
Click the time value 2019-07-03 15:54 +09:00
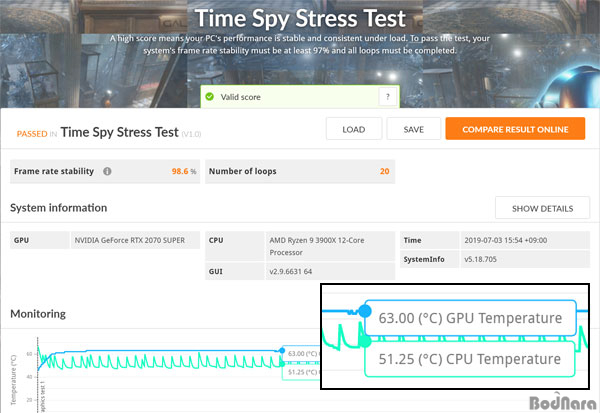[505, 240]
